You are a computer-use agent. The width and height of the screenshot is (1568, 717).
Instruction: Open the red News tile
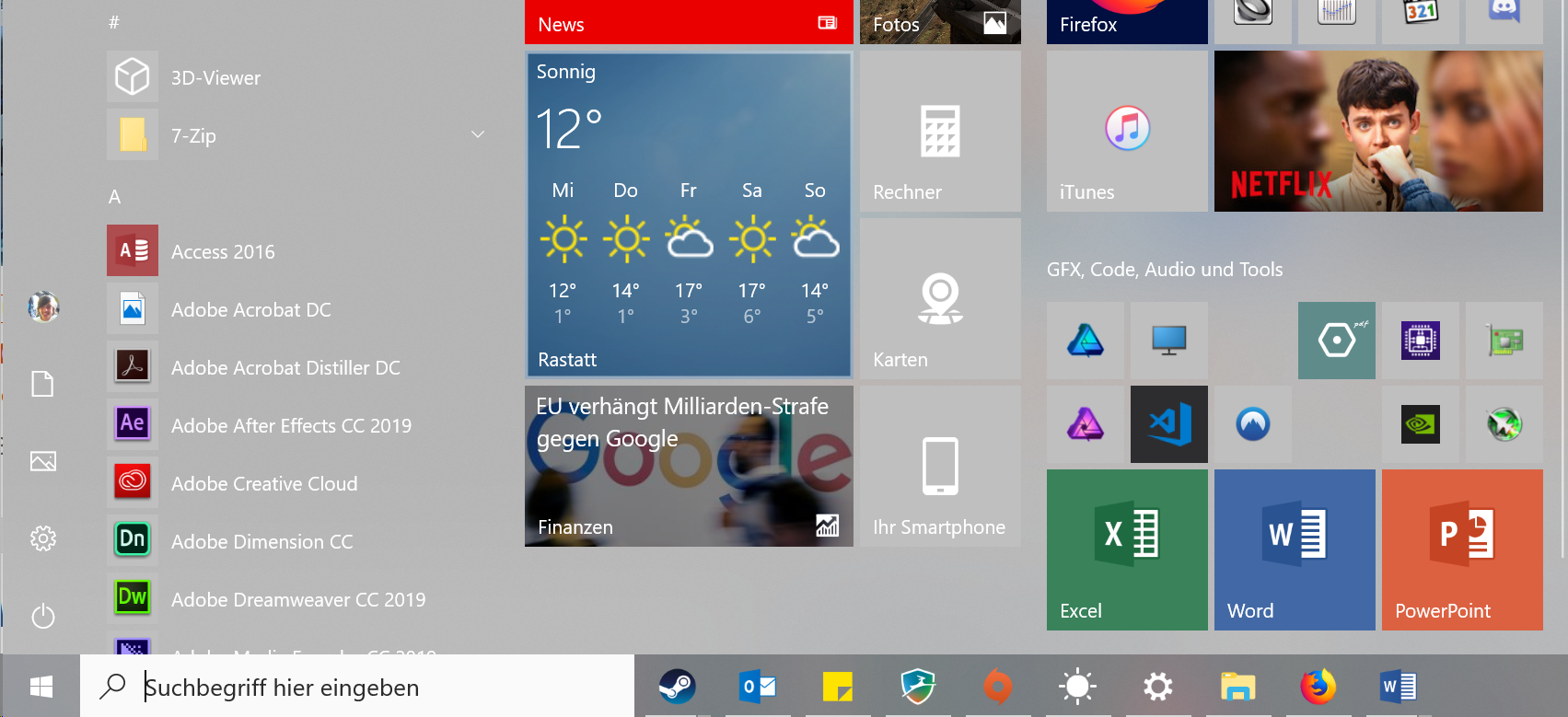coord(689,22)
